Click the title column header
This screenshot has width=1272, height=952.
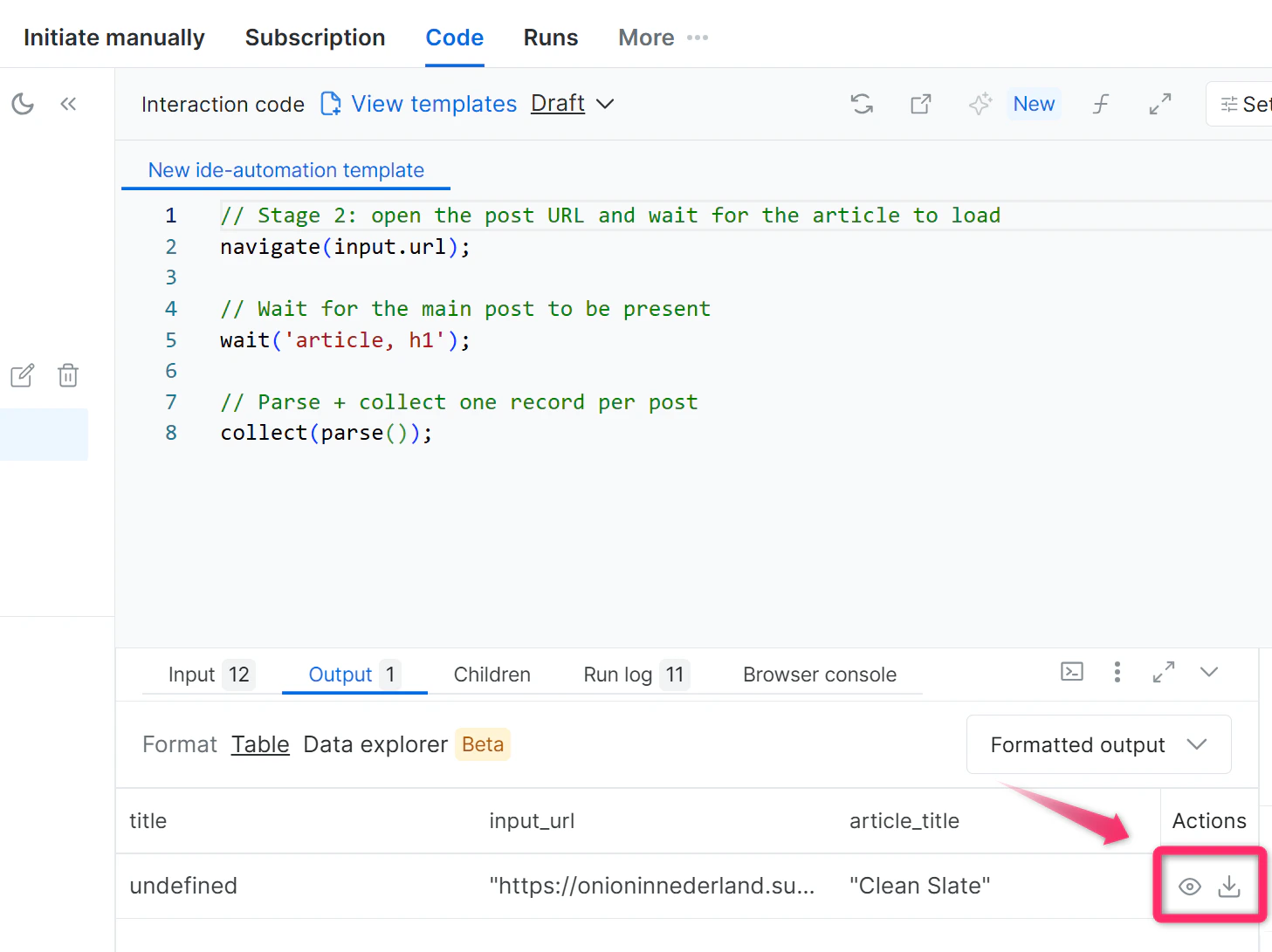tap(148, 821)
